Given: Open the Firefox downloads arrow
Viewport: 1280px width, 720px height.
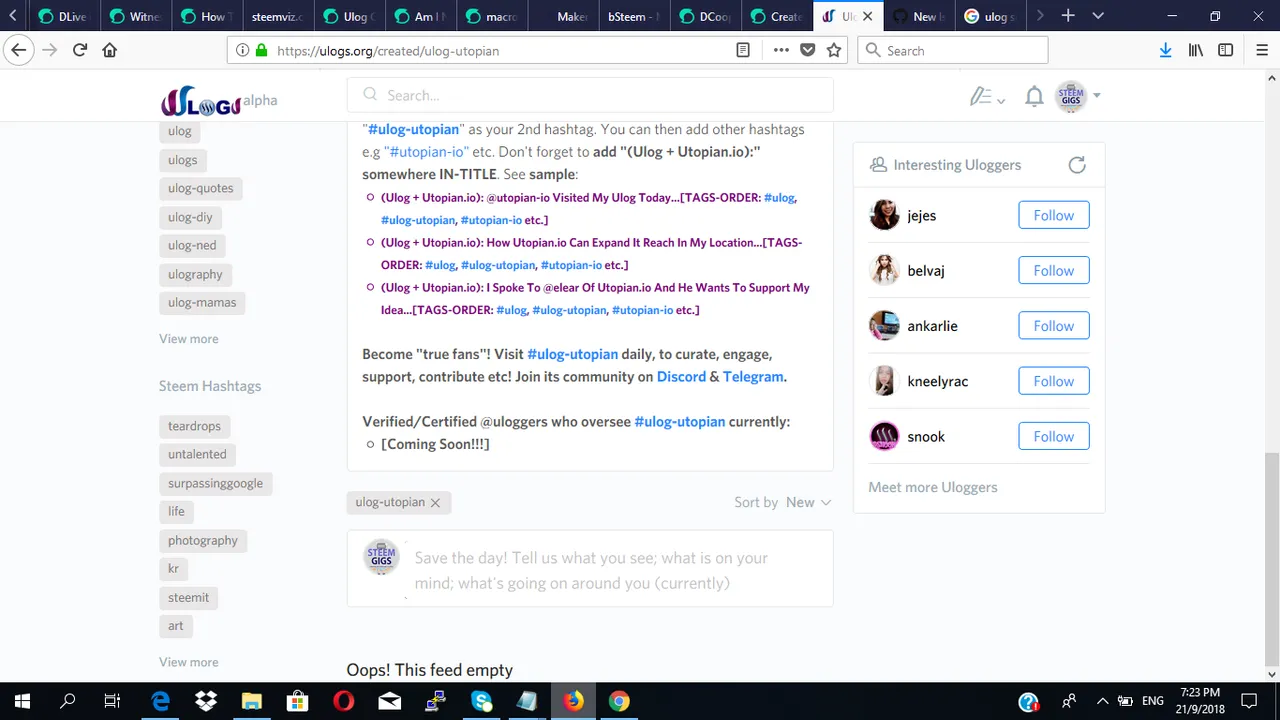Looking at the screenshot, I should [1165, 50].
